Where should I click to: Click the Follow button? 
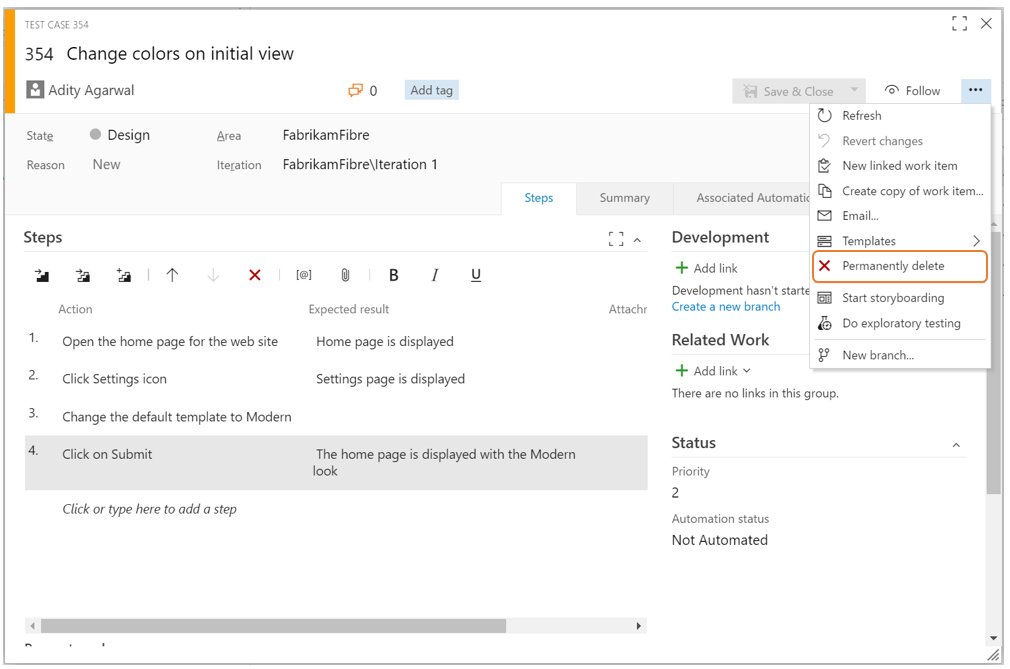click(912, 91)
